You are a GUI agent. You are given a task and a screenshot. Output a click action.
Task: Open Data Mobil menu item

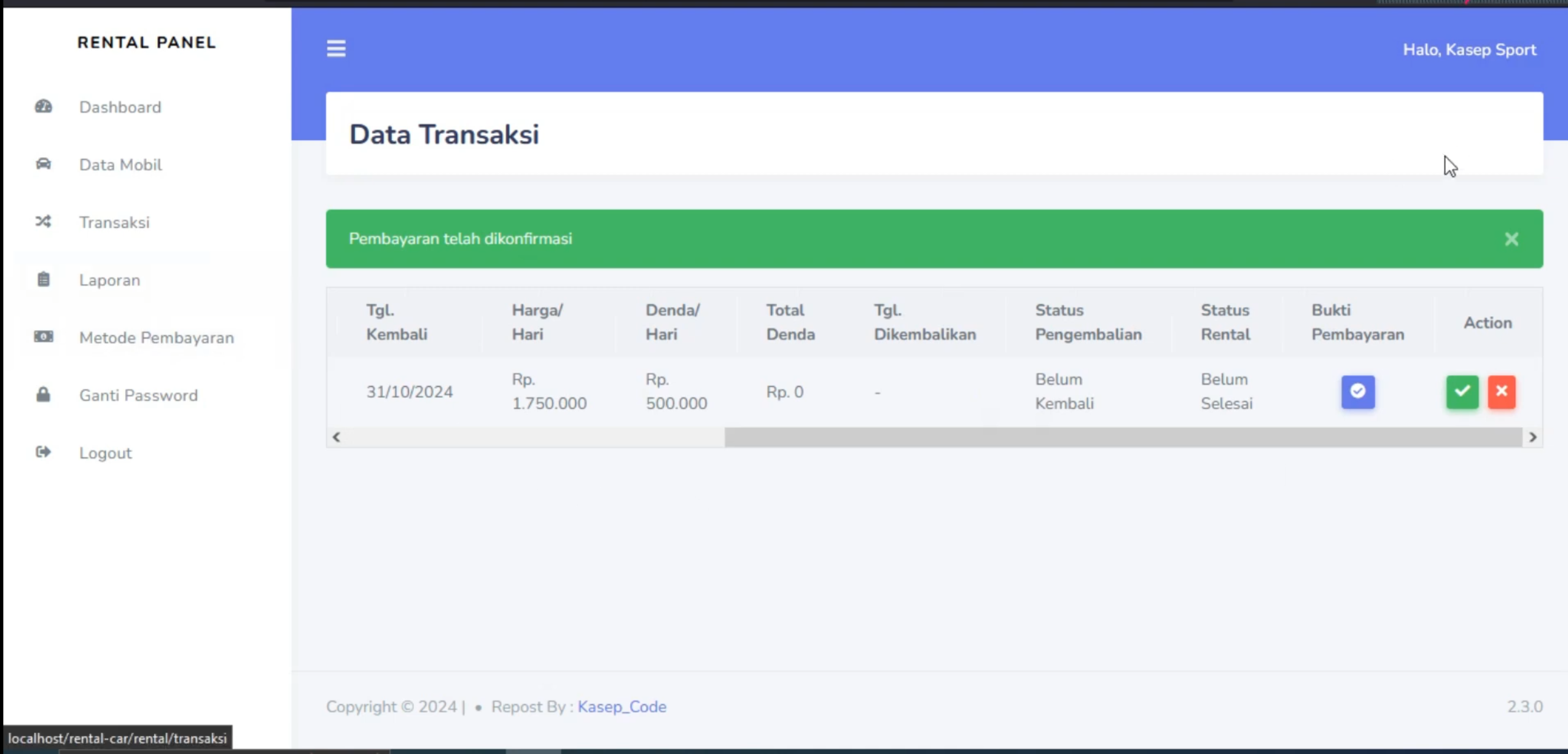(x=120, y=165)
